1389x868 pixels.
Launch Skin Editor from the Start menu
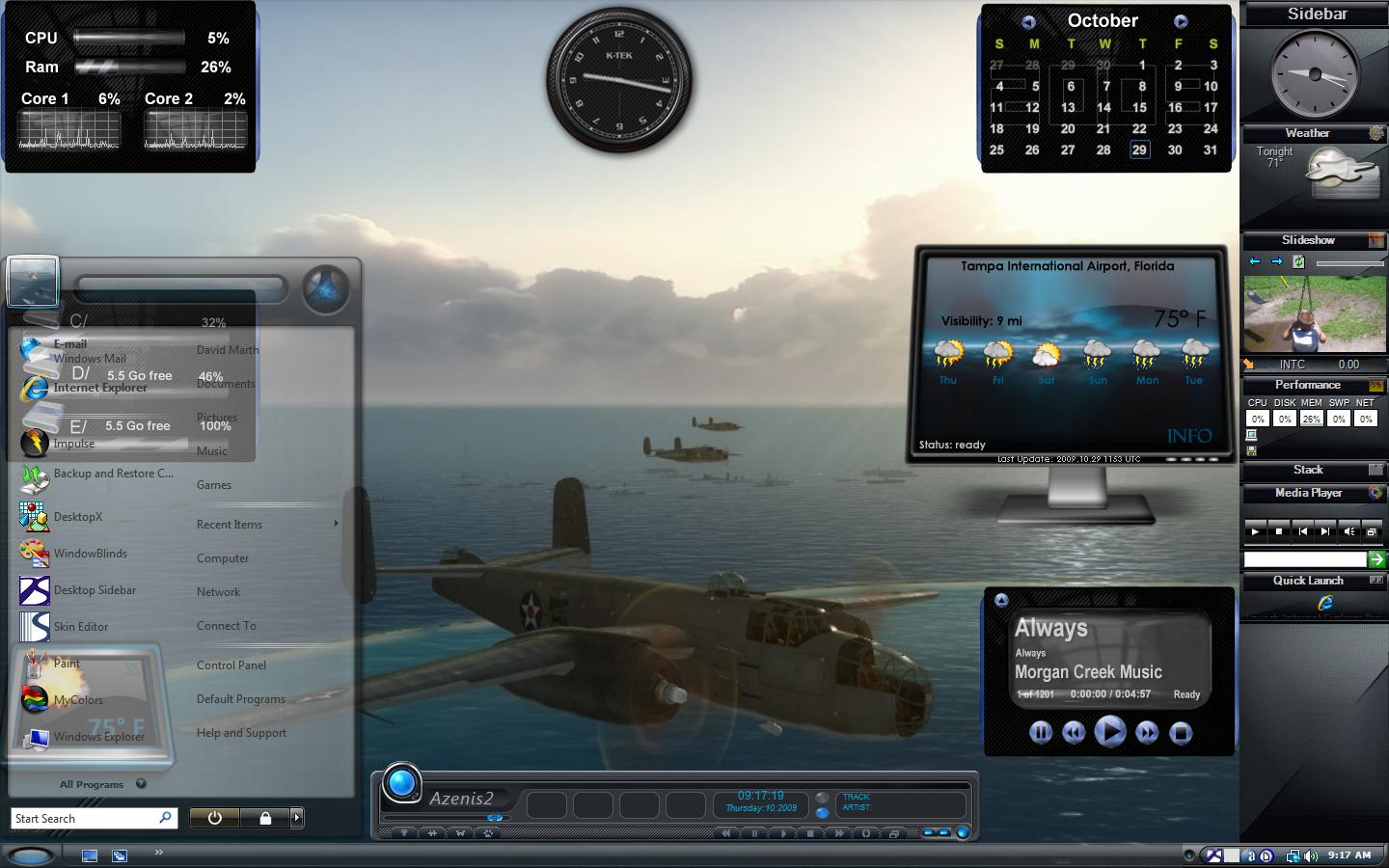click(65, 627)
